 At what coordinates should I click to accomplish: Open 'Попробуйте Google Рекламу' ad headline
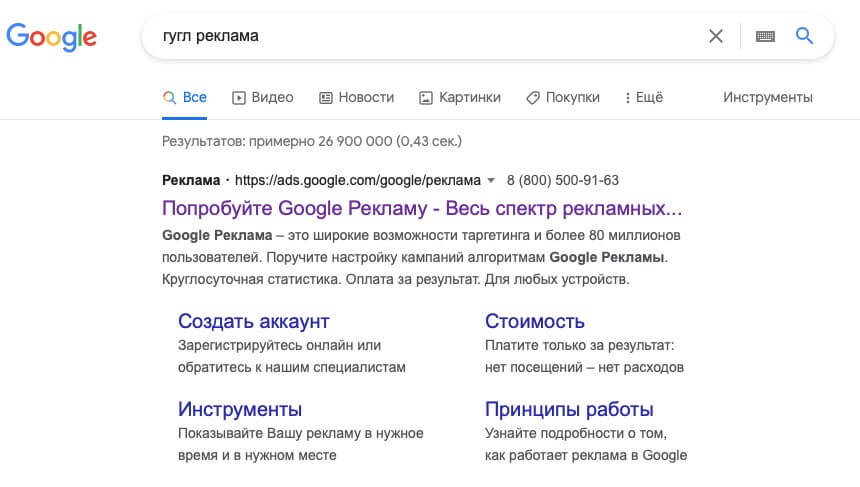(422, 208)
